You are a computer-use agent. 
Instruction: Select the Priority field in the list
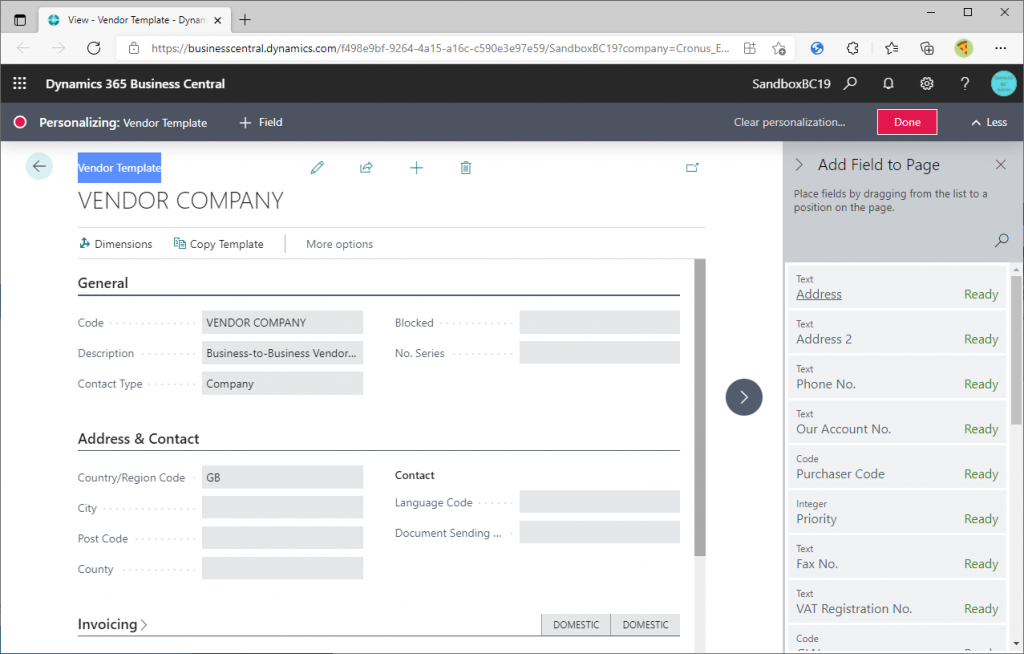pyautogui.click(x=897, y=513)
